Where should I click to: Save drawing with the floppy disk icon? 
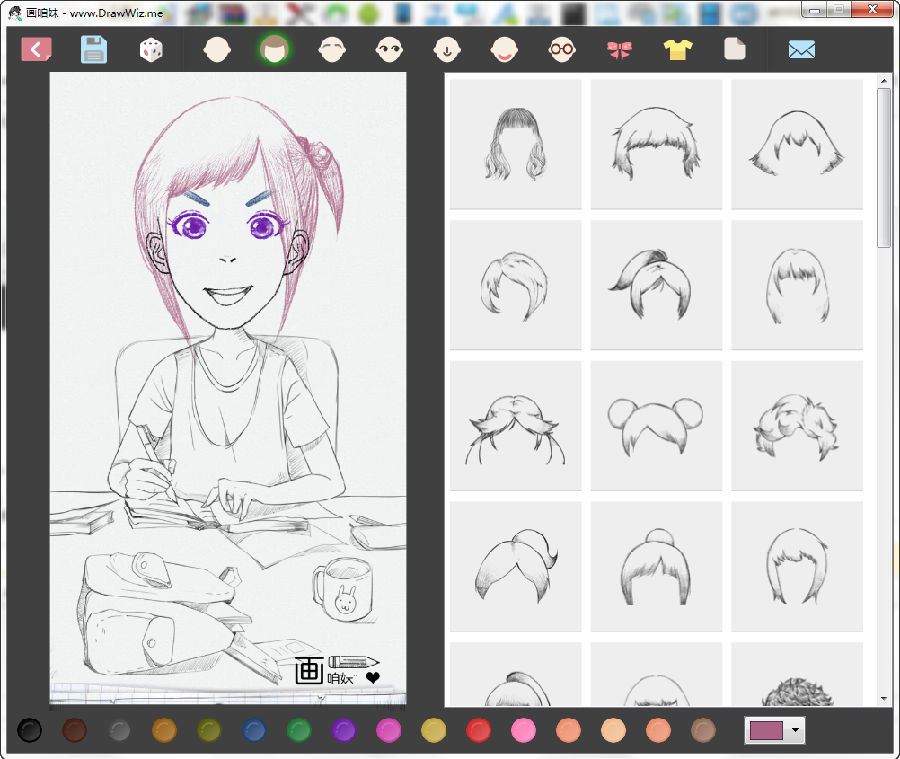tap(94, 49)
